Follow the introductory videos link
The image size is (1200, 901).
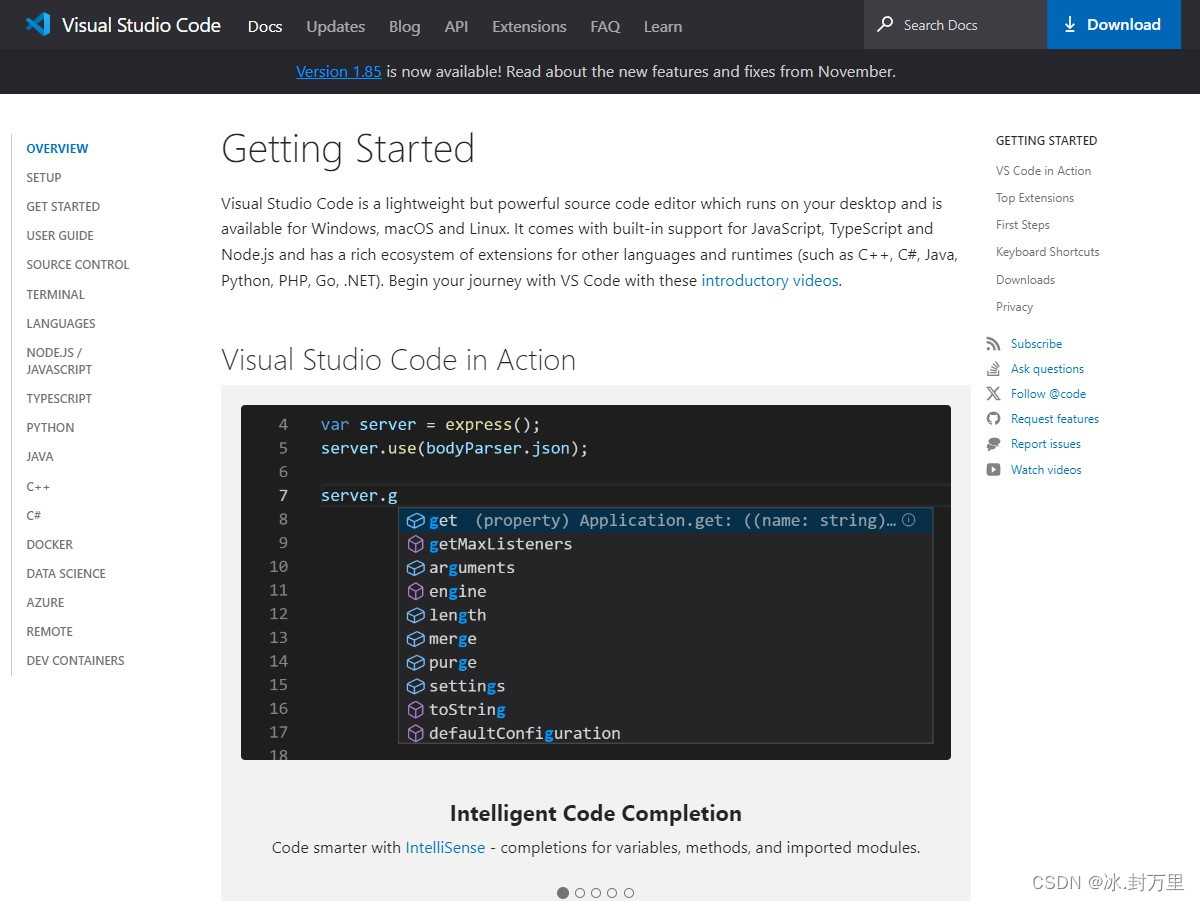pyautogui.click(x=770, y=280)
